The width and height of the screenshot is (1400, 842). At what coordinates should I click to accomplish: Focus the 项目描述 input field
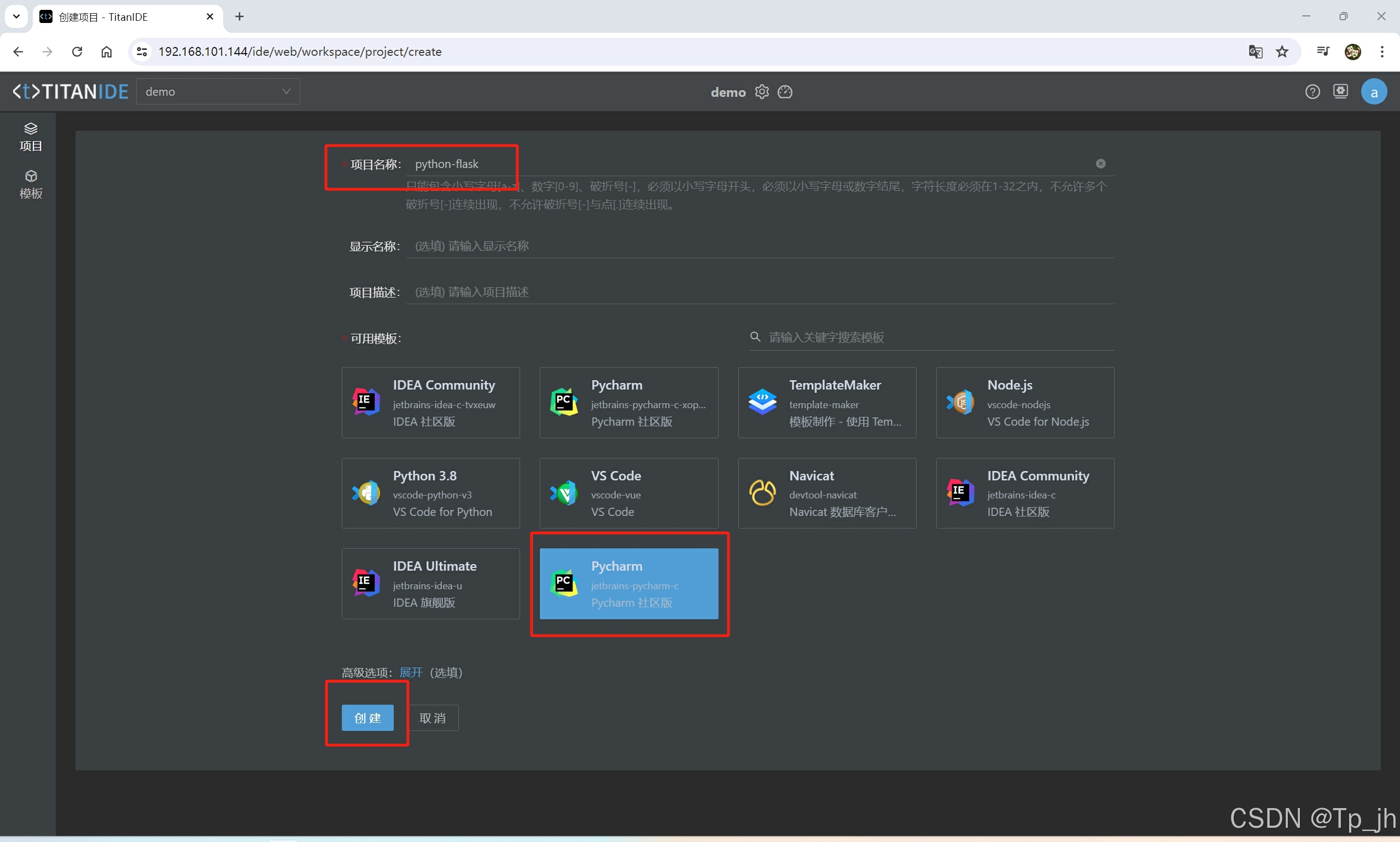tap(760, 292)
